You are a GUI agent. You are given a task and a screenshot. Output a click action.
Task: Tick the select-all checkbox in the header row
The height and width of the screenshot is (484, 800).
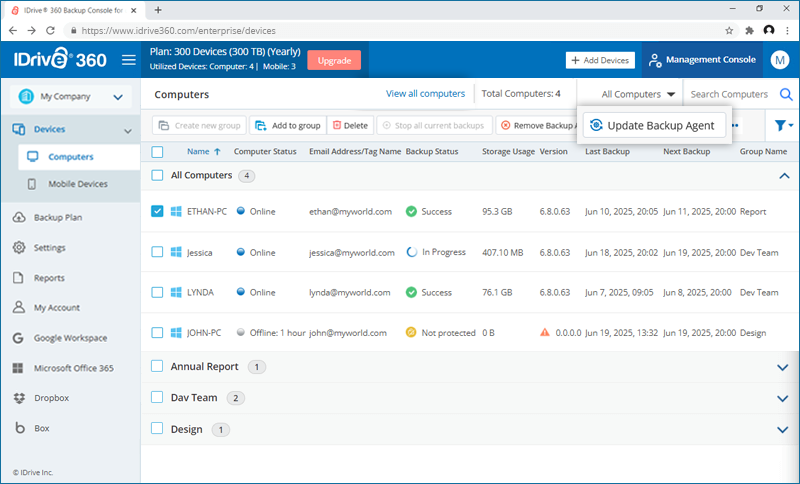click(157, 152)
